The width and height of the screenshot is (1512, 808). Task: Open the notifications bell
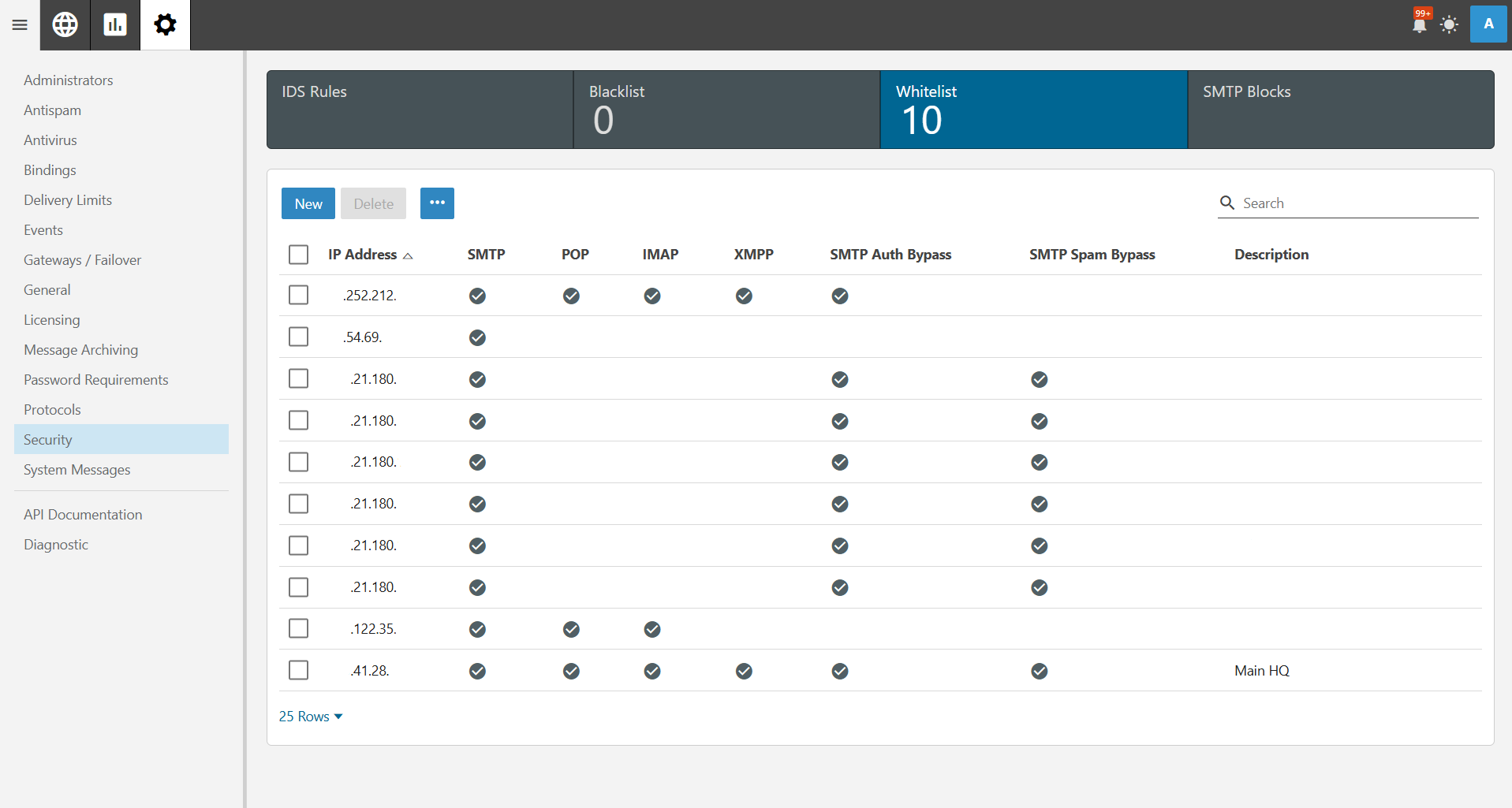click(1420, 24)
